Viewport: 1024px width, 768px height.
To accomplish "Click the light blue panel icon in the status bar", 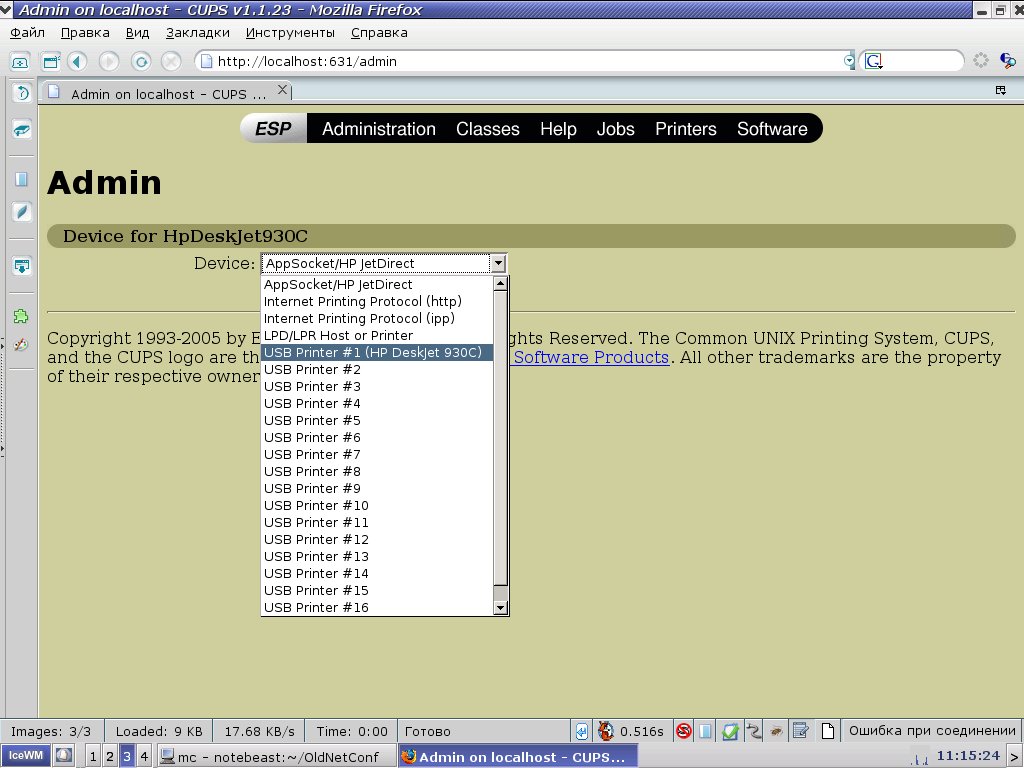I will (705, 731).
